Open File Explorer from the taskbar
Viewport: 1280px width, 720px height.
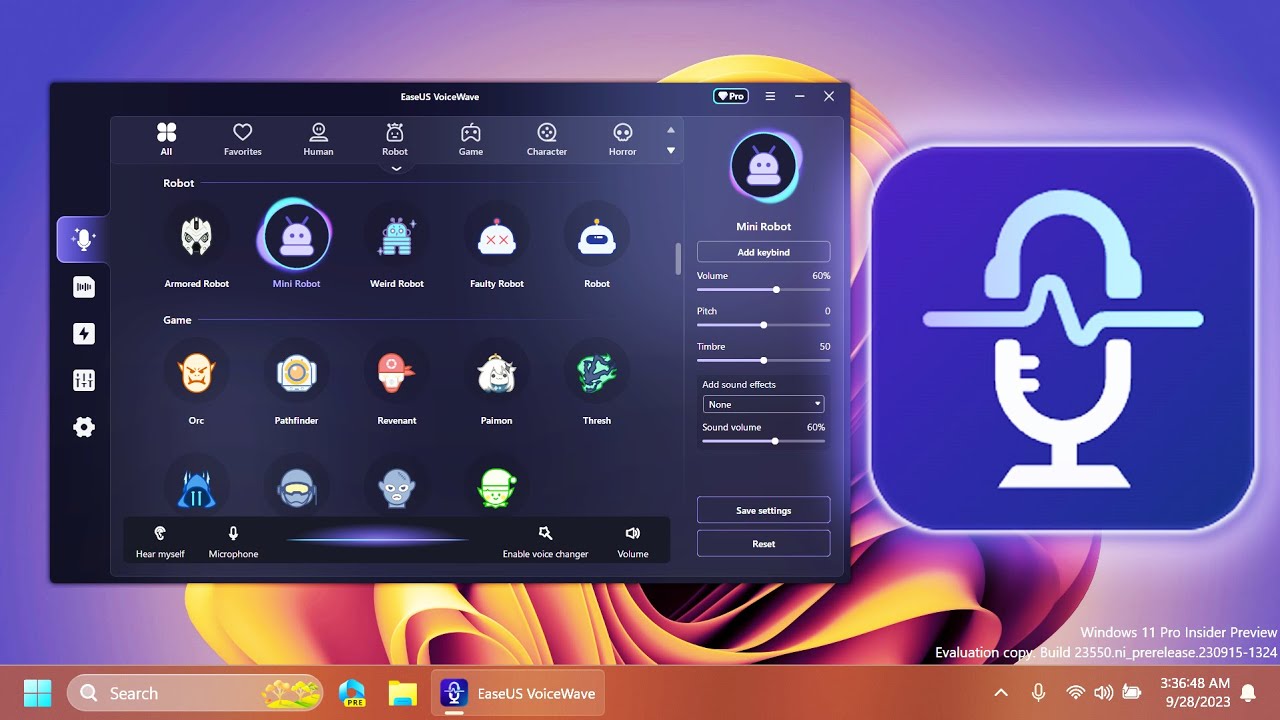(402, 693)
